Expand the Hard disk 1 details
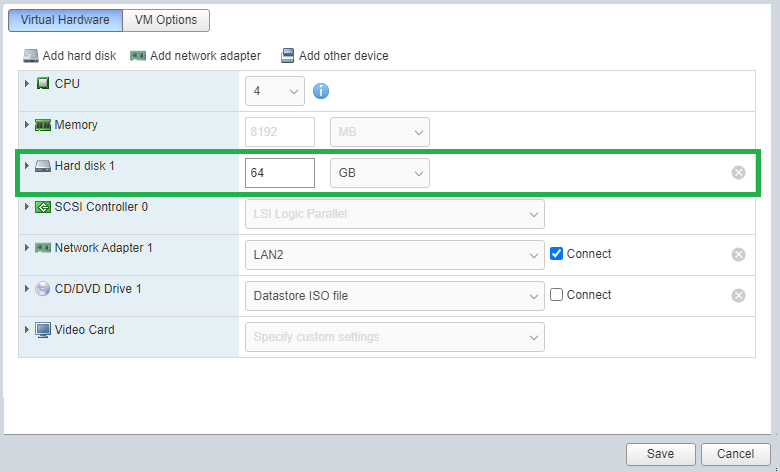780x472 pixels. pos(27,166)
